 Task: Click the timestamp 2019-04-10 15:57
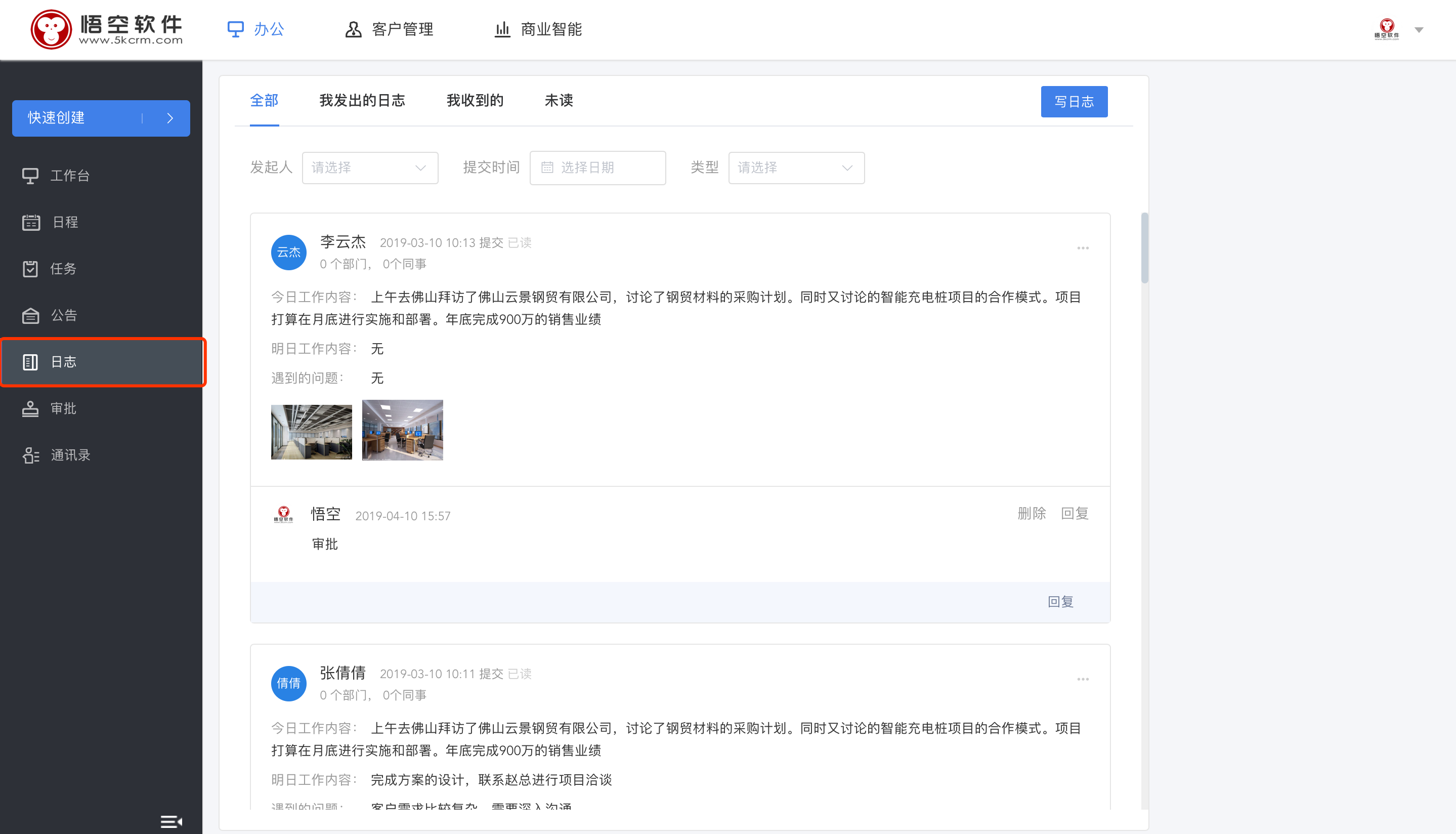coord(403,516)
